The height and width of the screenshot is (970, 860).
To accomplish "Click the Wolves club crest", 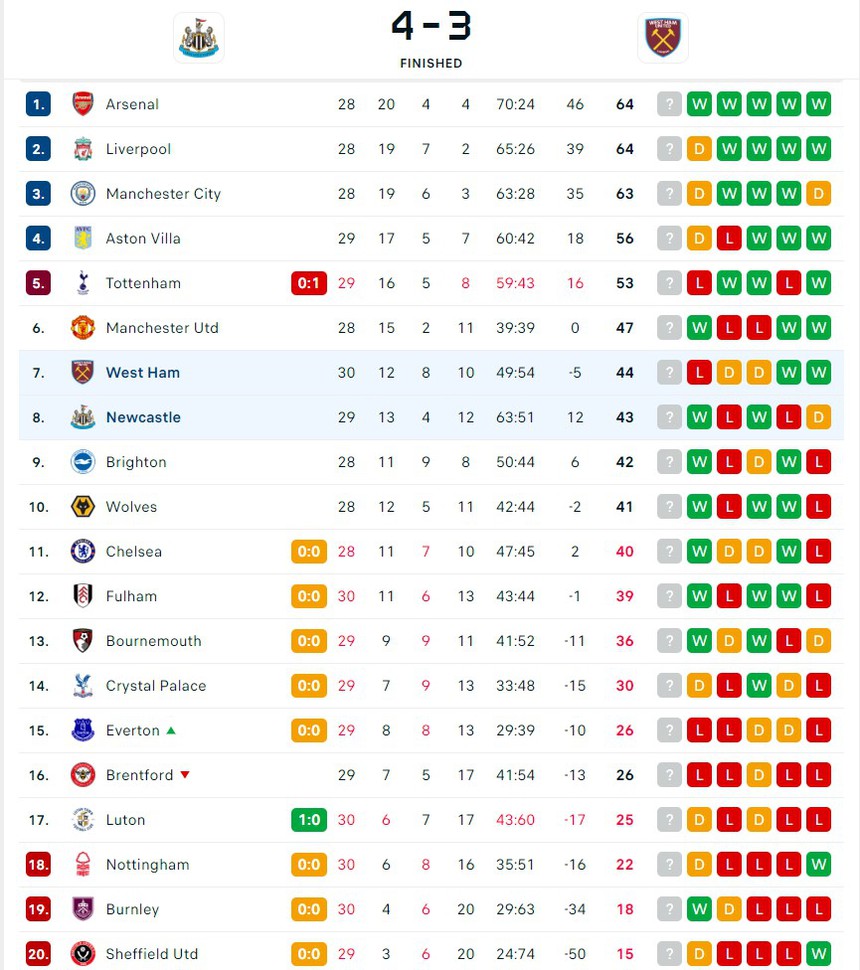I will (x=82, y=507).
